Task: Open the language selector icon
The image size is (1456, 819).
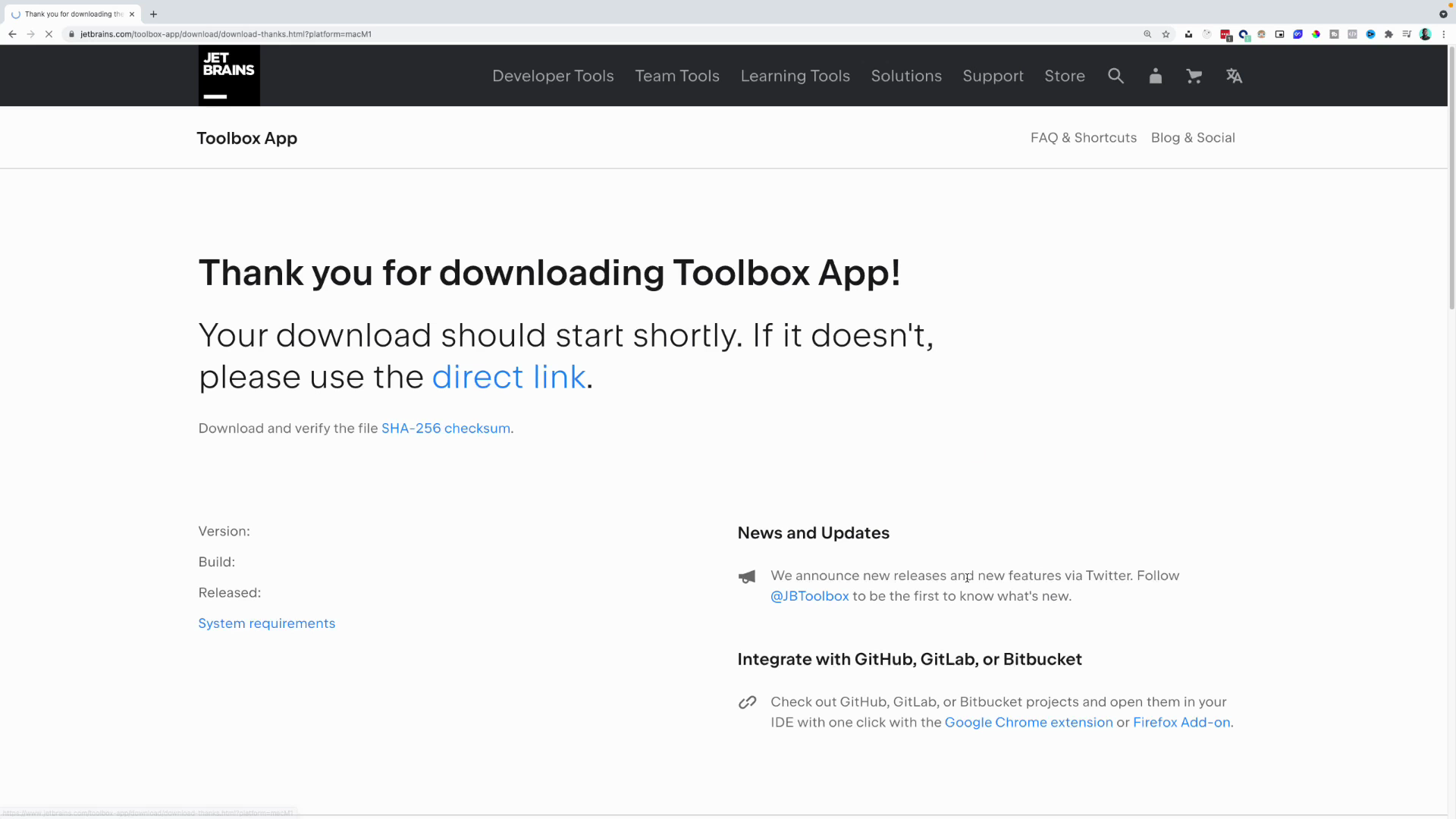Action: 1234,76
